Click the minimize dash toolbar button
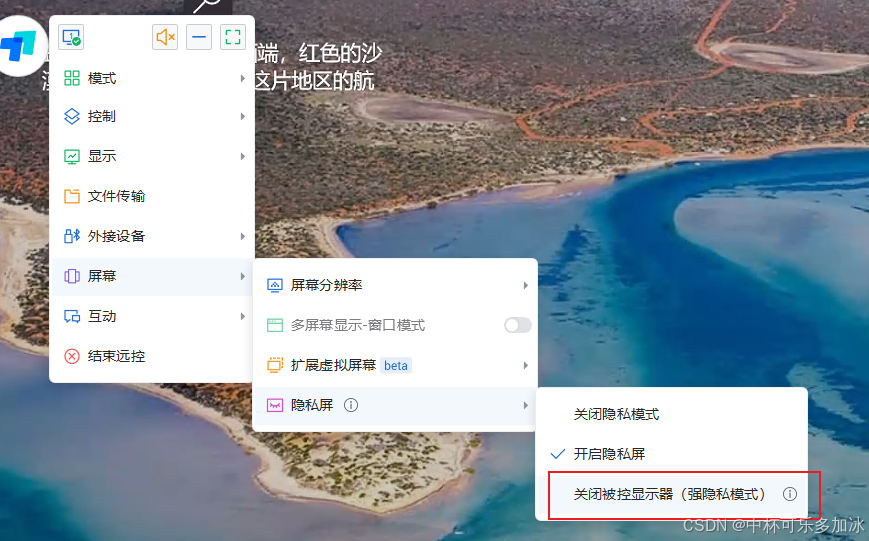Viewport: 869px width, 541px height. (x=199, y=37)
